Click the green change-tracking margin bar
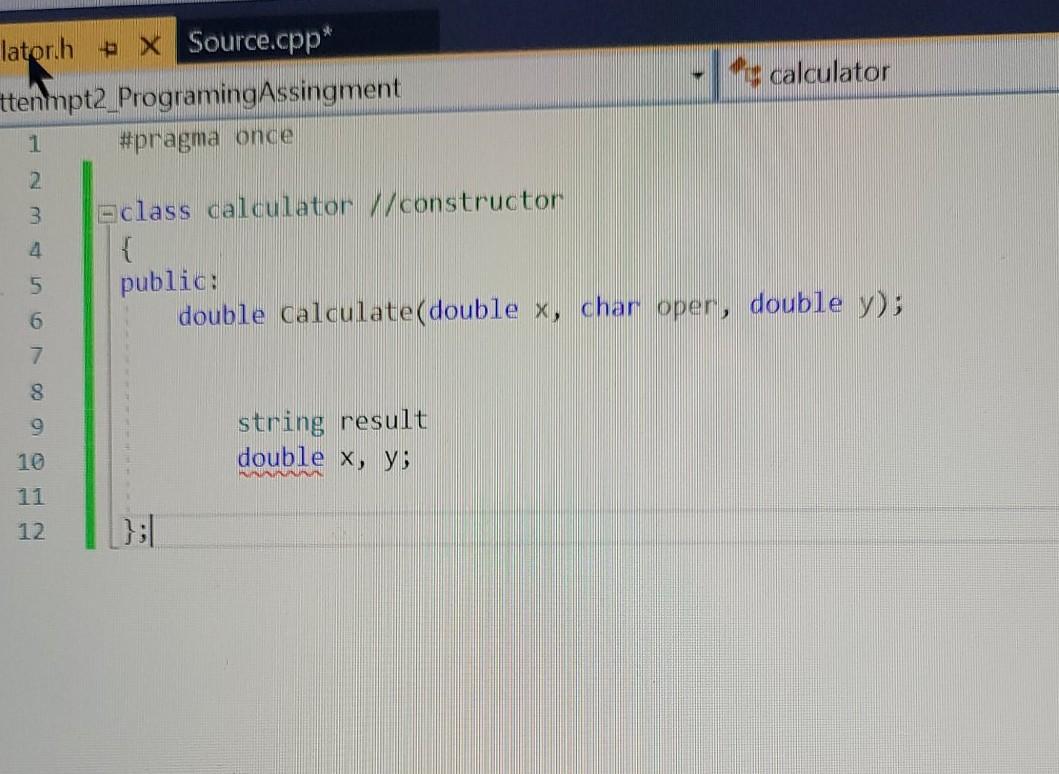 pos(89,350)
